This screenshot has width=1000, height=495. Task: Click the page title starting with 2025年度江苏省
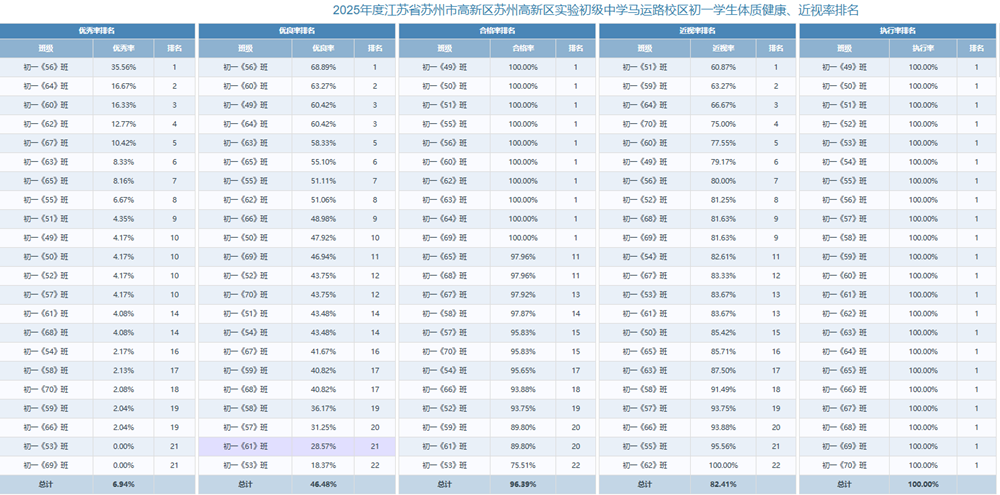point(596,10)
